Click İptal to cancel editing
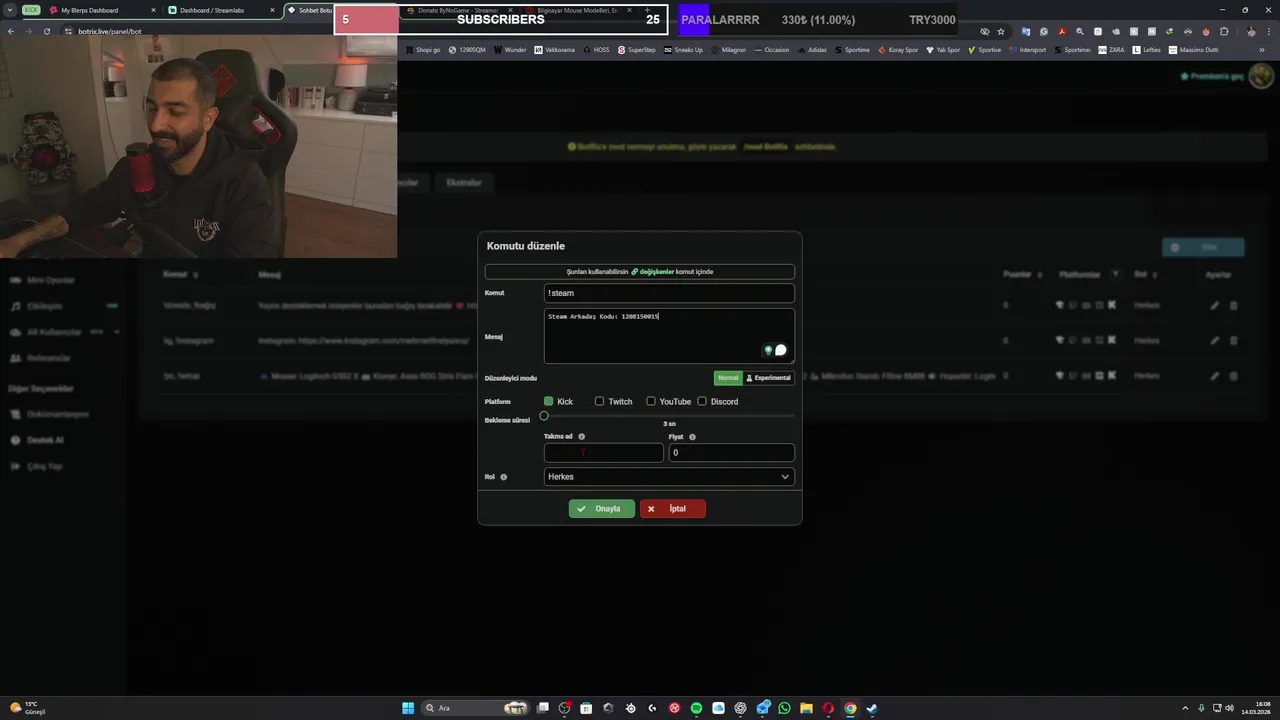The width and height of the screenshot is (1280, 720). (x=673, y=509)
